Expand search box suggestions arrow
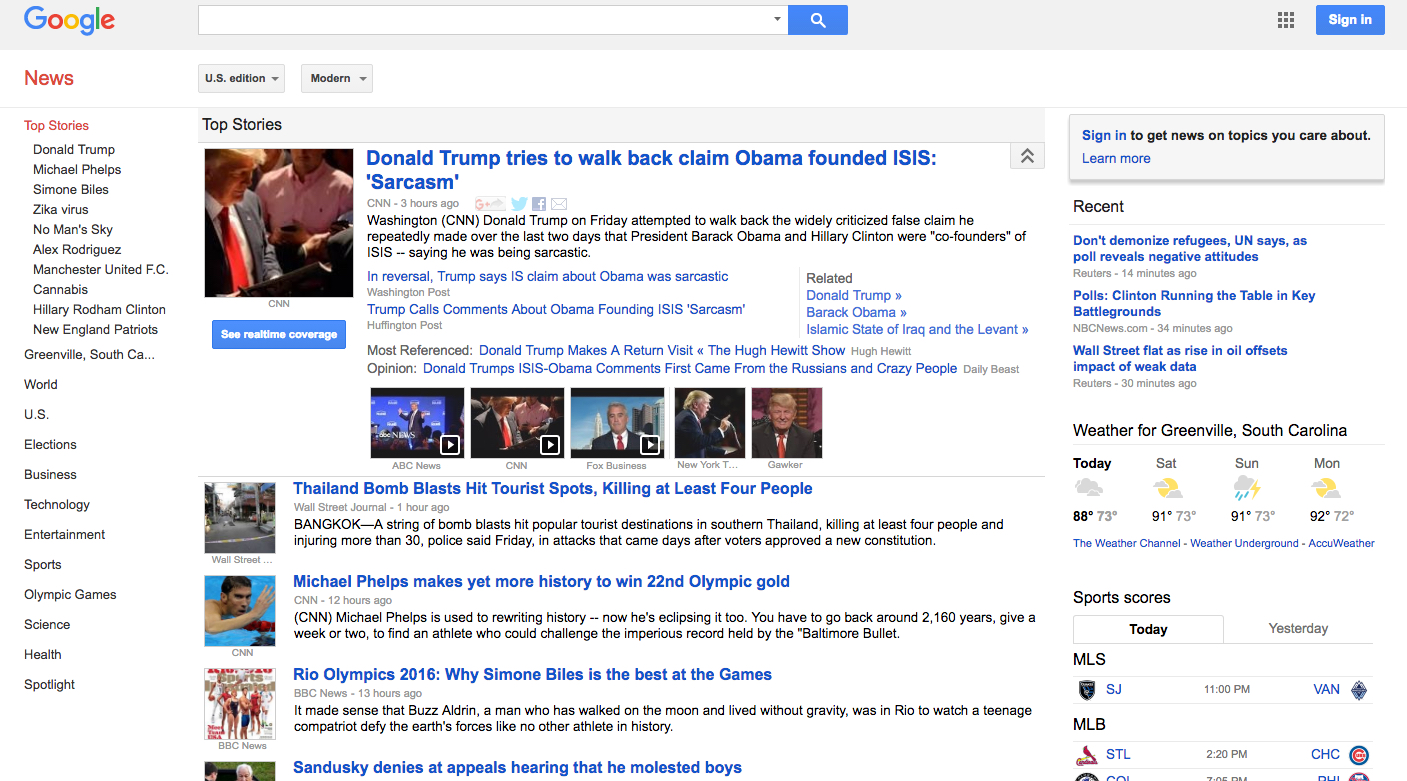 pyautogui.click(x=777, y=20)
